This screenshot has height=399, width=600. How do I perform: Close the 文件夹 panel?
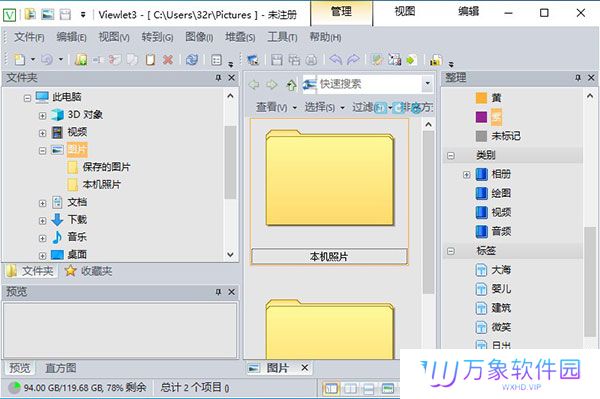coord(232,78)
